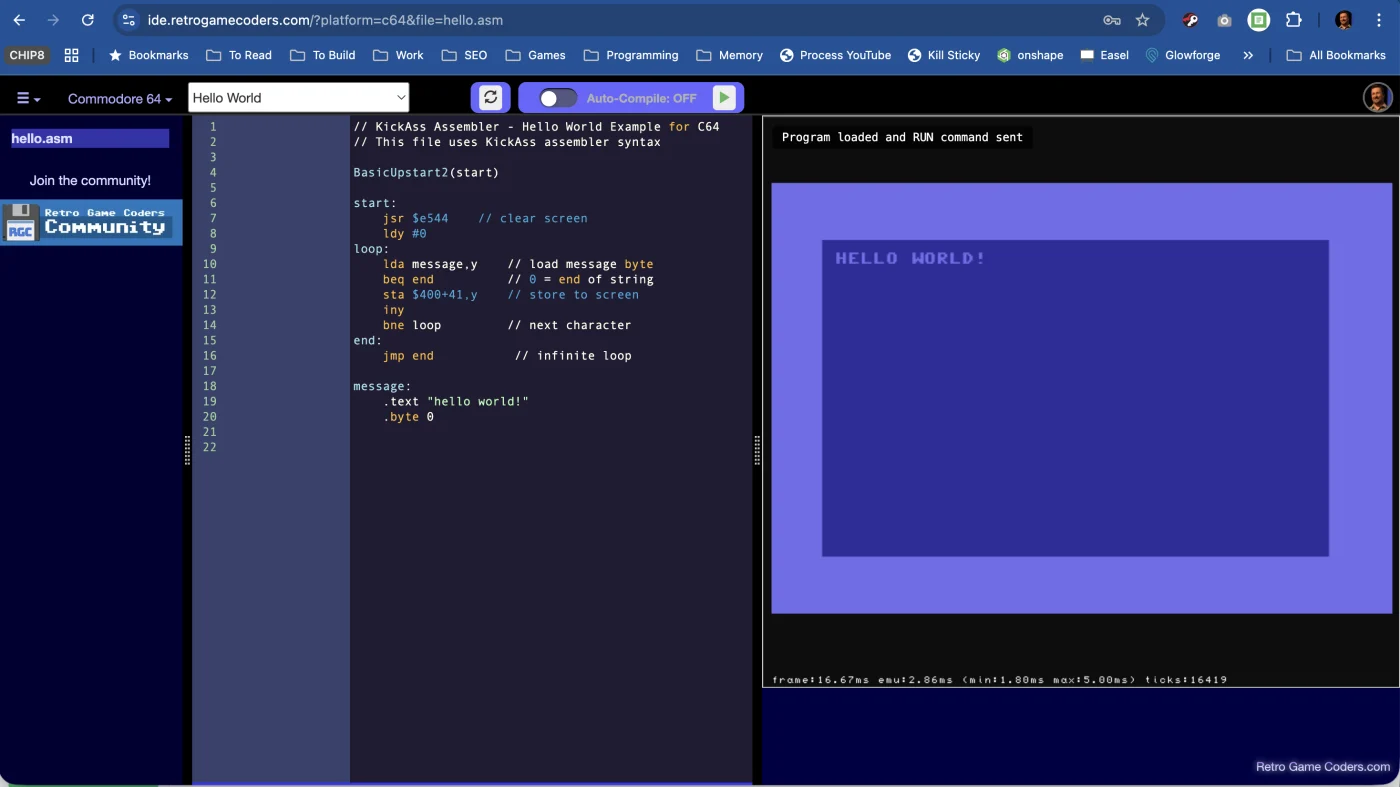
Task: Open the Kill Sticky bookmark
Action: [x=943, y=55]
